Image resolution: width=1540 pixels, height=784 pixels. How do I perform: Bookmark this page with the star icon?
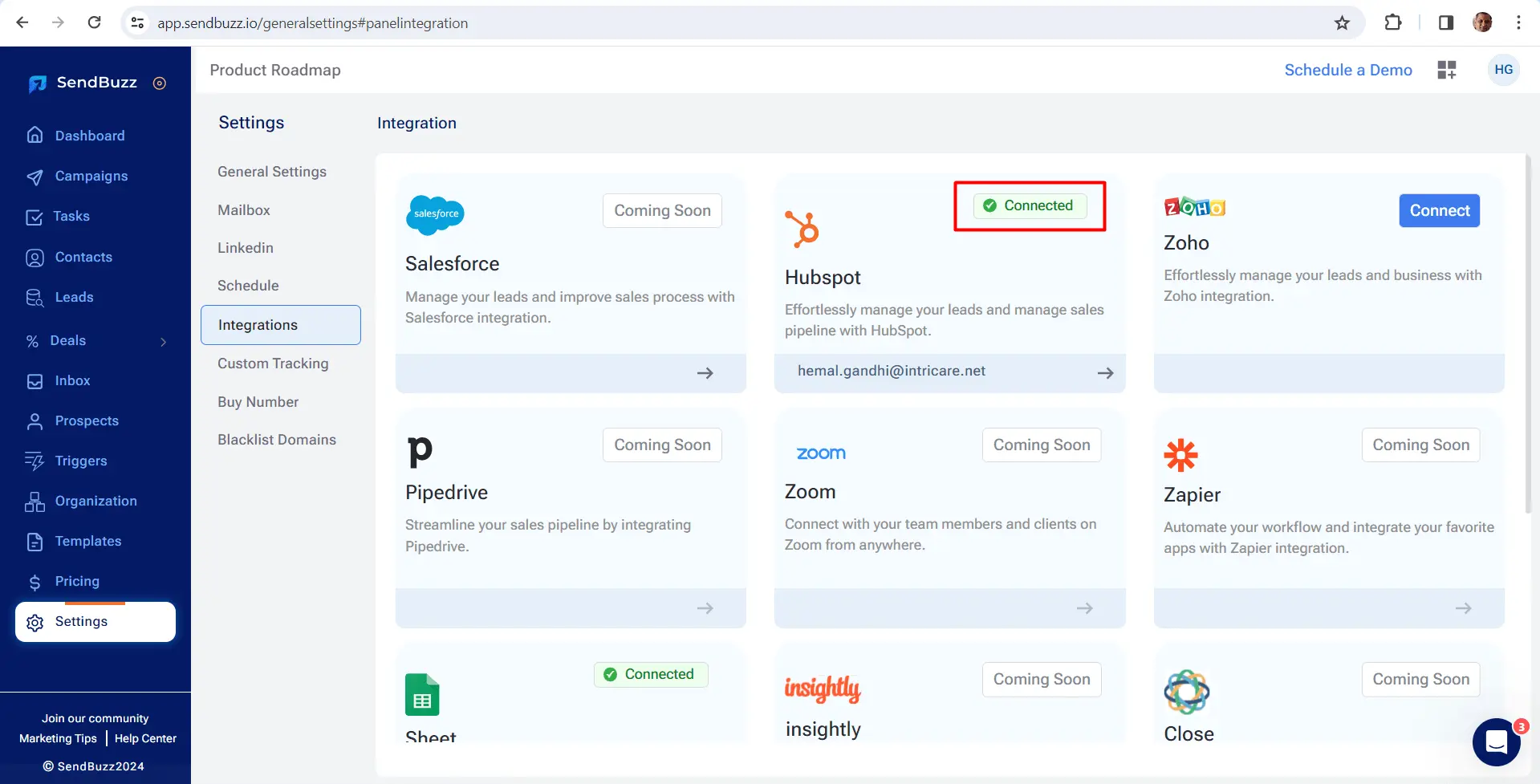(x=1342, y=22)
